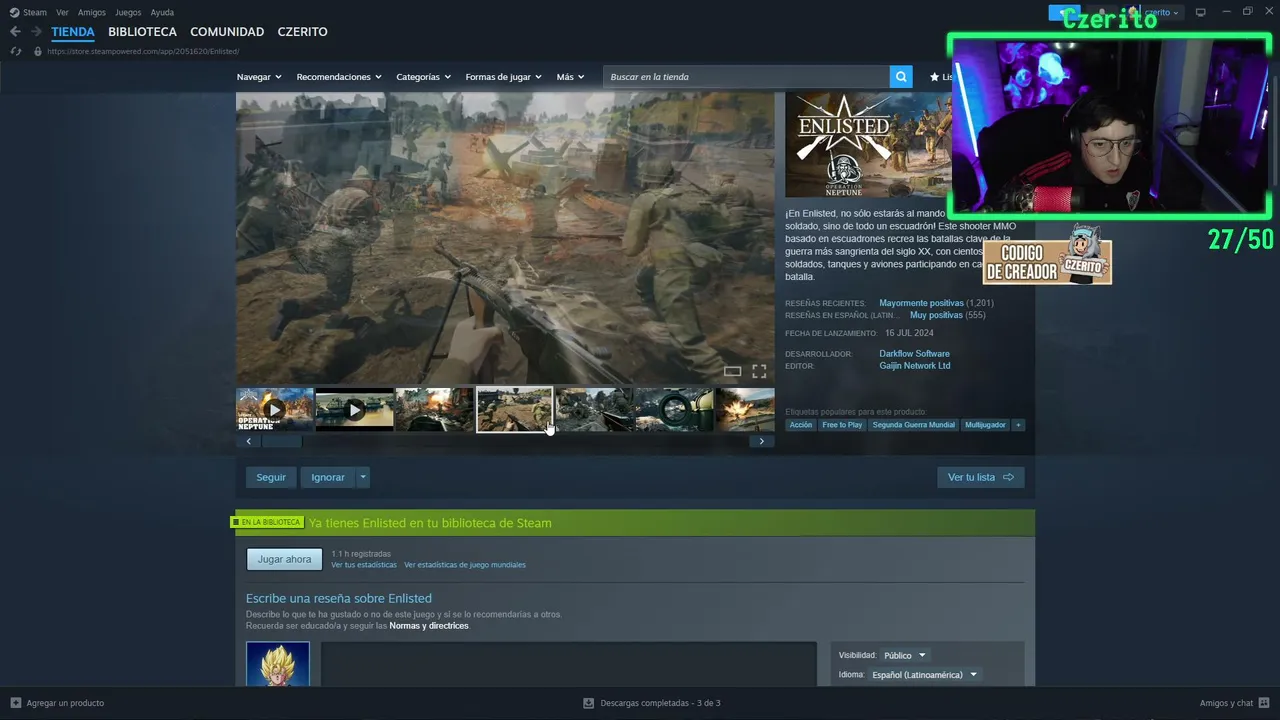1280x720 pixels.
Task: Click the store search magnifier button
Action: pos(901,77)
